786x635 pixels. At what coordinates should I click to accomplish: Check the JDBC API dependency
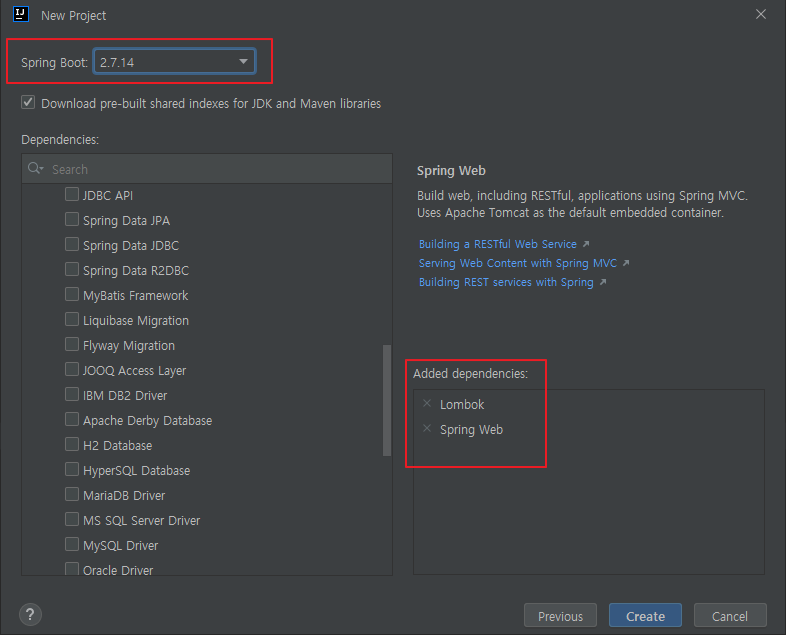[x=72, y=194]
